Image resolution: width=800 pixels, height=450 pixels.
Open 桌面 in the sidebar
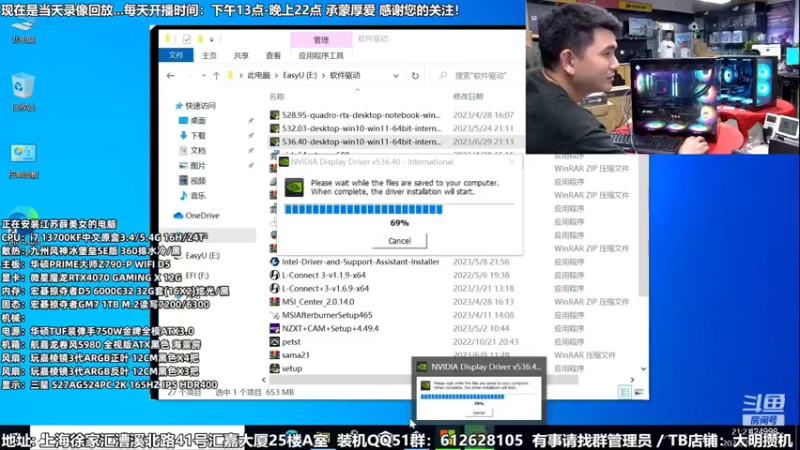click(x=198, y=120)
